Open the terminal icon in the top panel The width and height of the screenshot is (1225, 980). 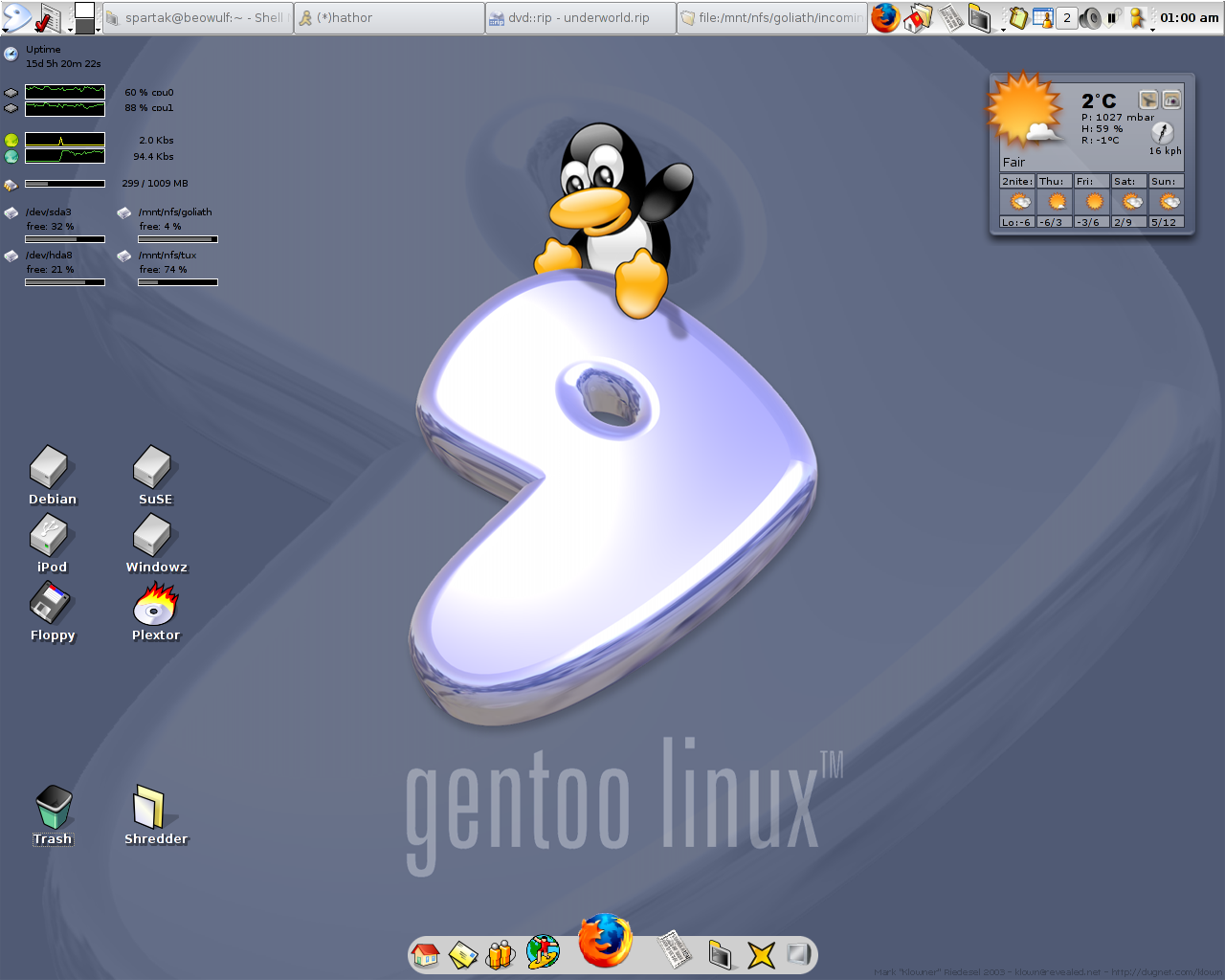pyautogui.click(x=979, y=18)
